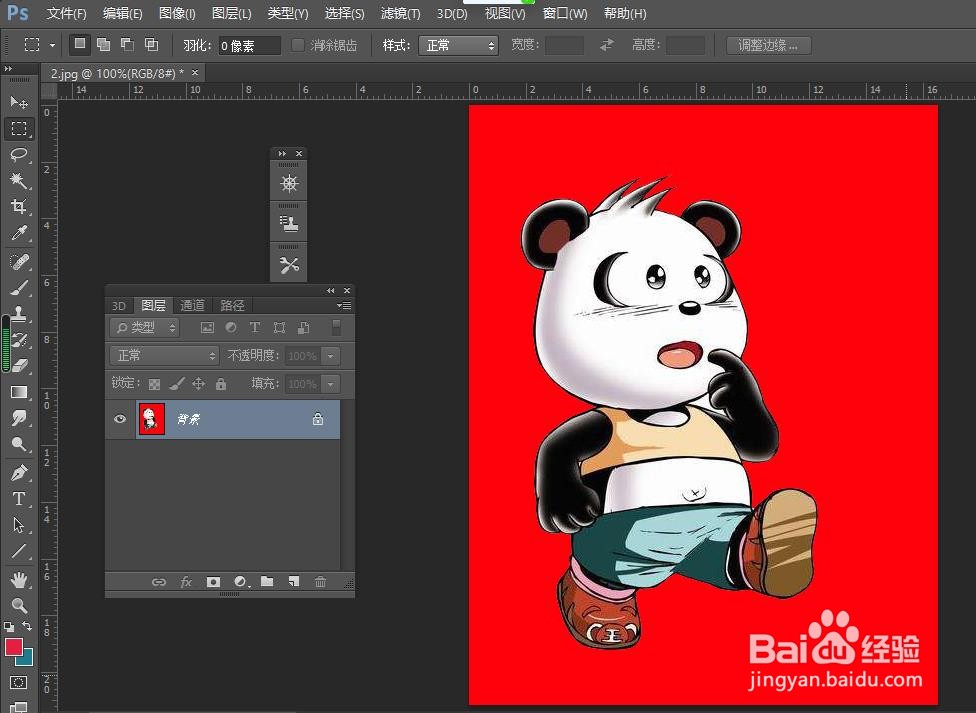Screen dimensions: 976x713
Task: Enable the 消除锯齿 checkbox
Action: pyautogui.click(x=298, y=45)
